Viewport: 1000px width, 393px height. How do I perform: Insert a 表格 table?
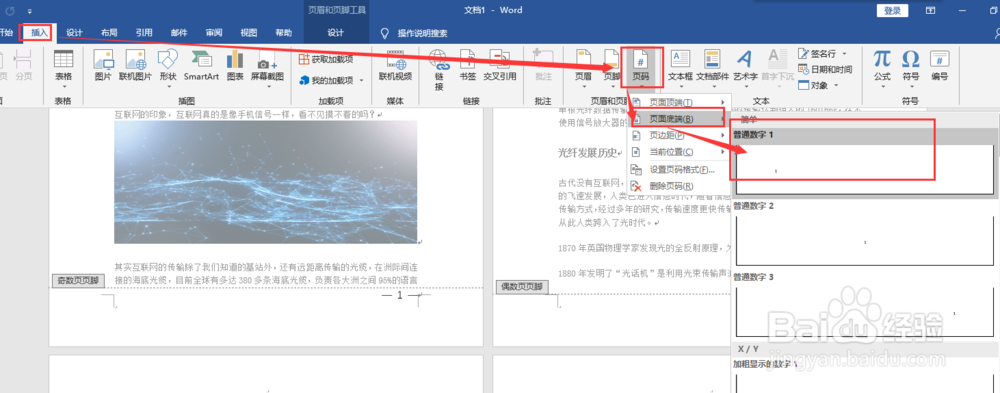click(63, 69)
